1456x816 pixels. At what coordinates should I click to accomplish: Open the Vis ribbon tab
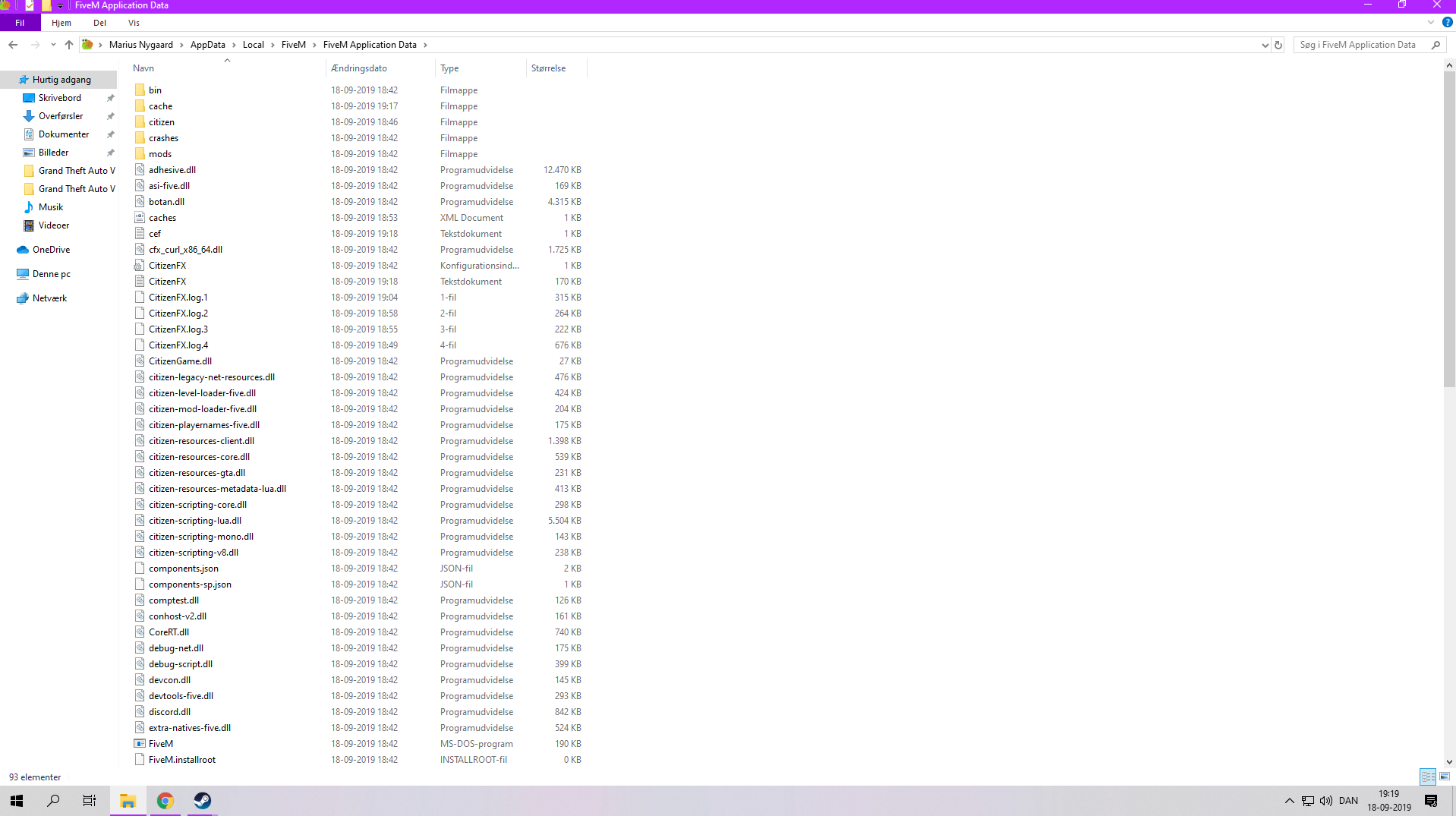click(134, 23)
